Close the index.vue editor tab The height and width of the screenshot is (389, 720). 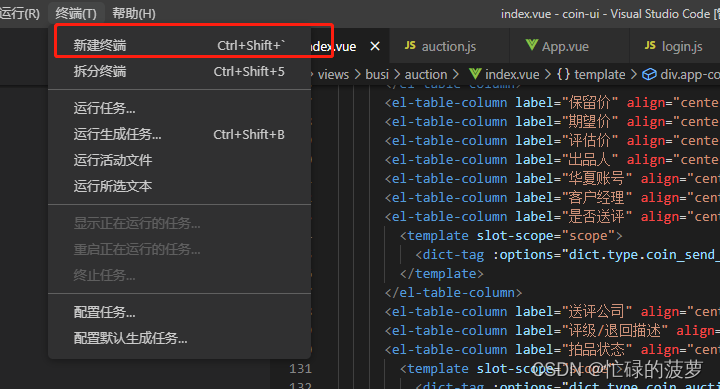[375, 46]
